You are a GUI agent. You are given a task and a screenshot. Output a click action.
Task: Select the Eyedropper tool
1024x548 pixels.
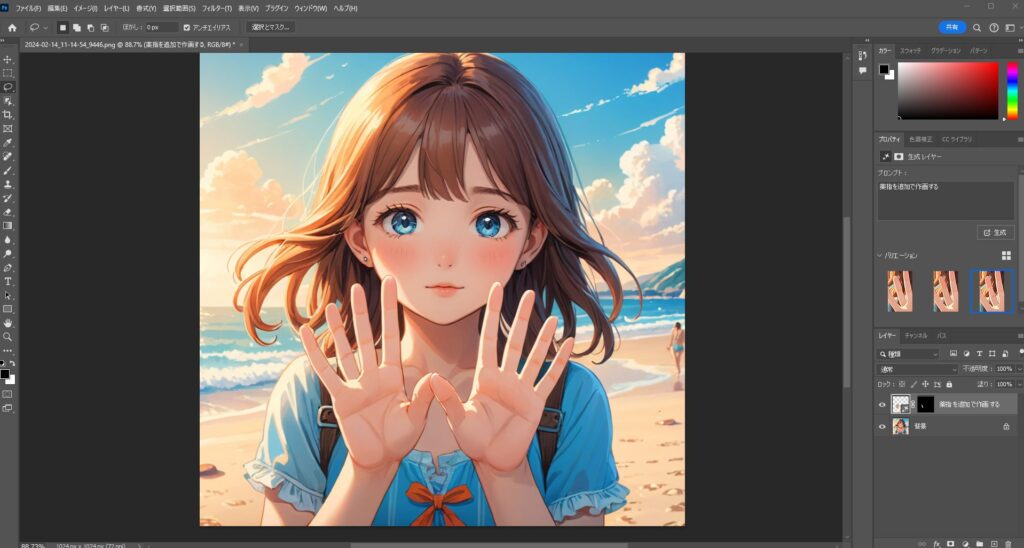click(8, 142)
